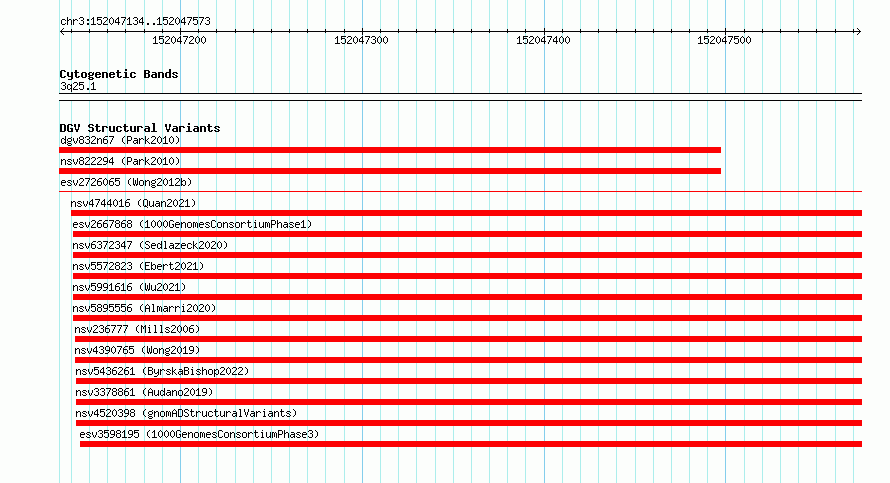The width and height of the screenshot is (890, 483).
Task: Click the red bar under nsv4390765
Action: click(468, 360)
